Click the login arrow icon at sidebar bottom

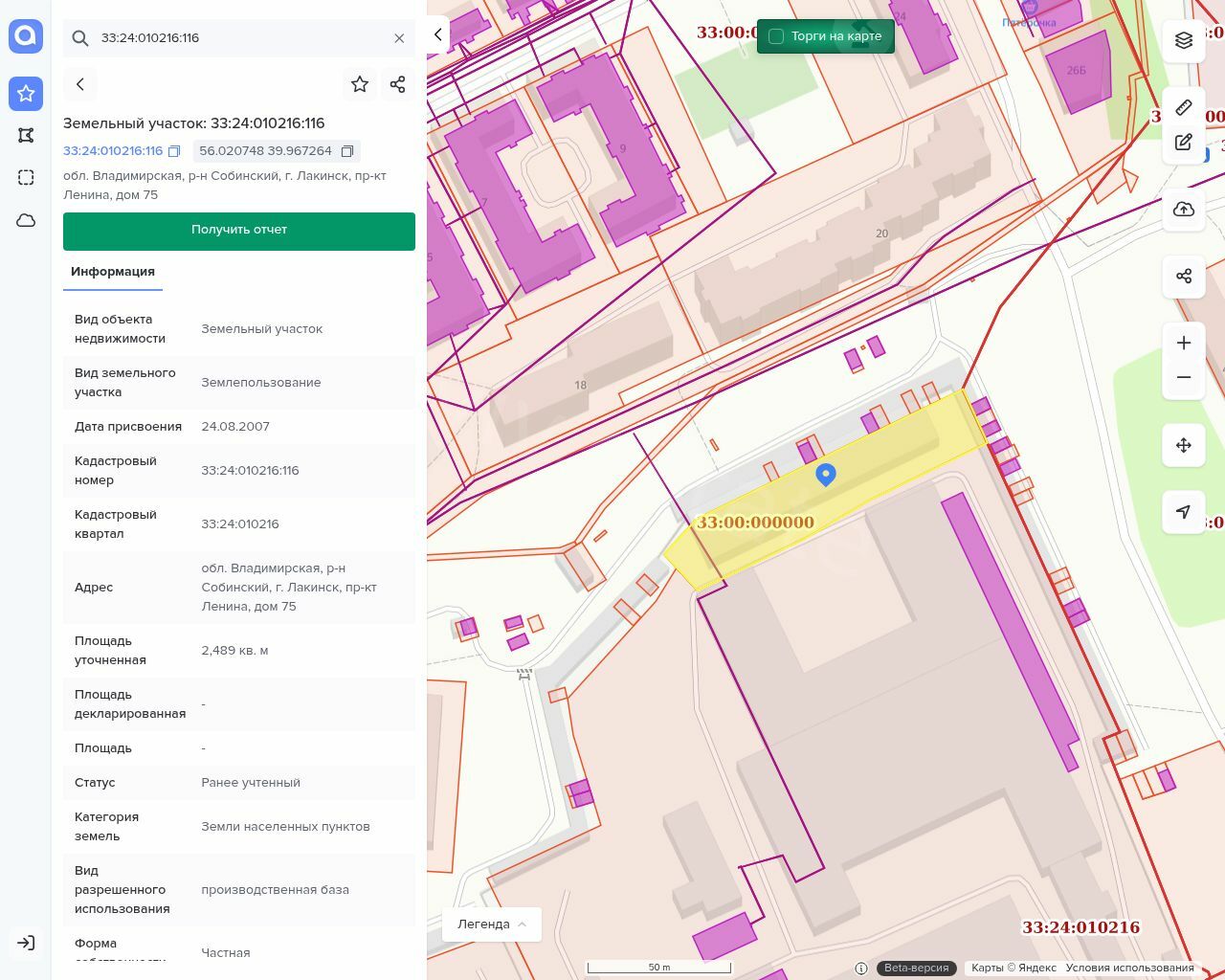(26, 943)
